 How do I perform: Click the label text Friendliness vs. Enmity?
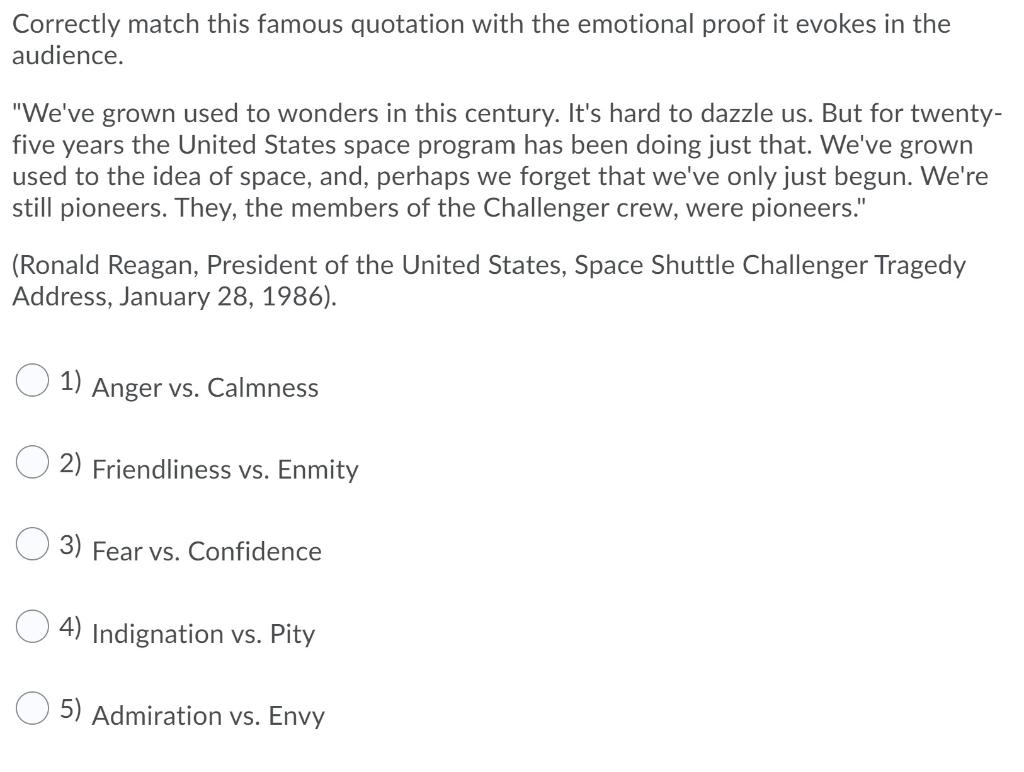pyautogui.click(x=226, y=470)
